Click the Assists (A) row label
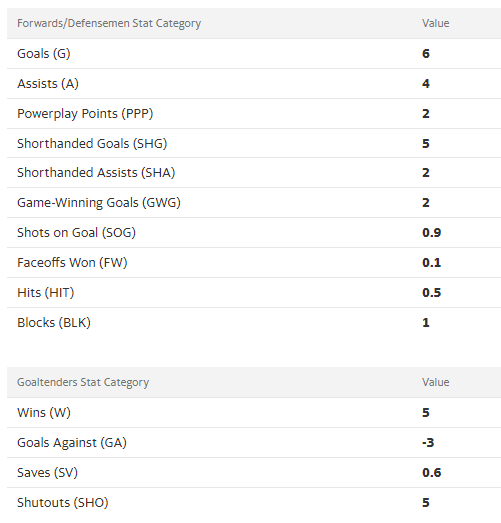The width and height of the screenshot is (501, 523). point(48,84)
